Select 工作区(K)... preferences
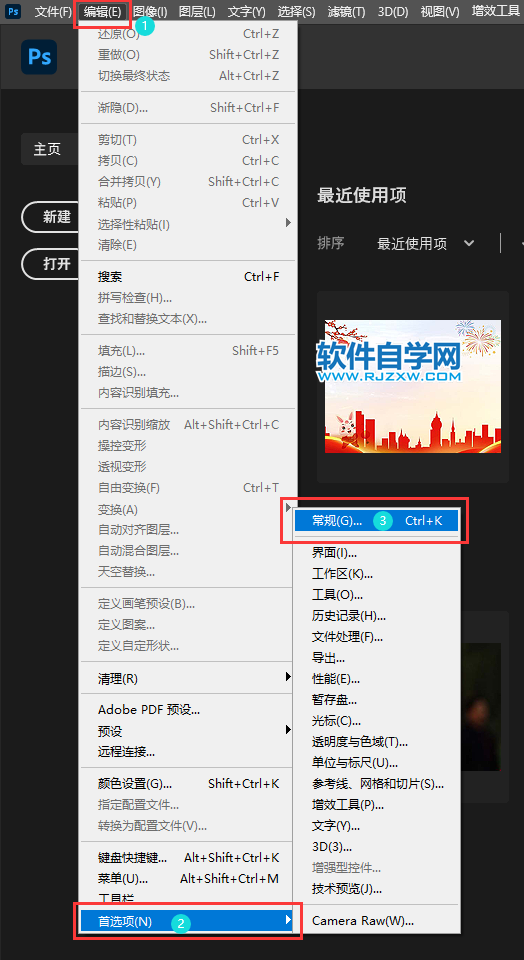This screenshot has width=524, height=960. (x=376, y=574)
